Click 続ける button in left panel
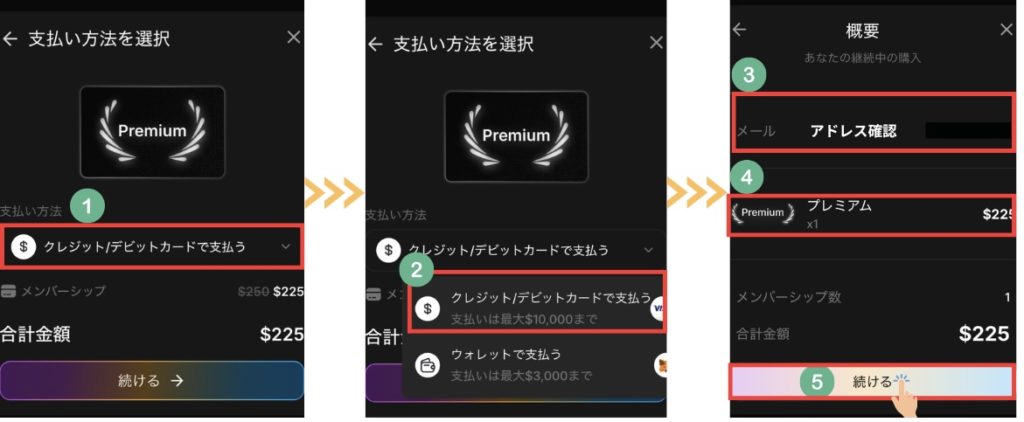 click(152, 381)
